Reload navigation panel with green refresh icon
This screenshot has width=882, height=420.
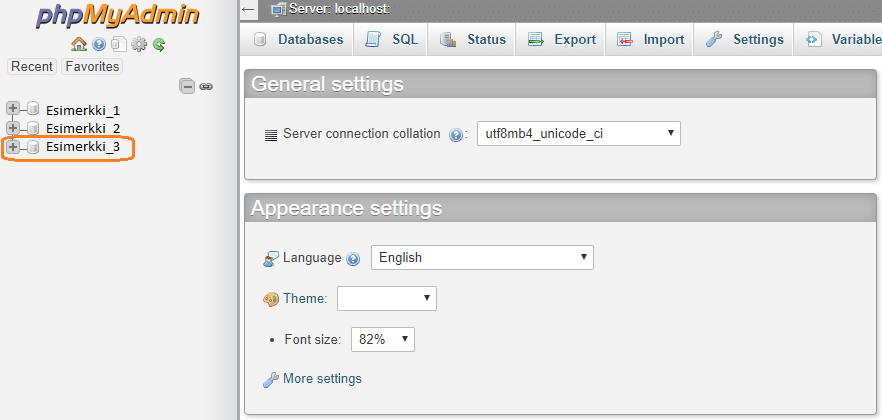(x=159, y=44)
